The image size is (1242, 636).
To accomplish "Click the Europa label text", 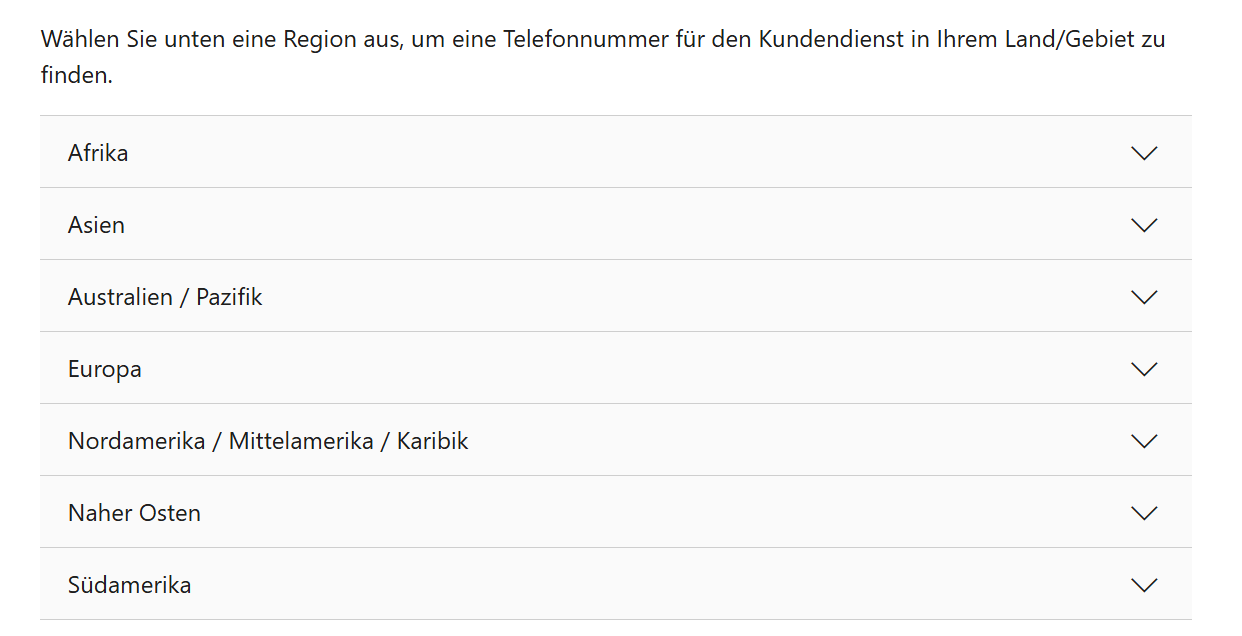I will click(104, 368).
